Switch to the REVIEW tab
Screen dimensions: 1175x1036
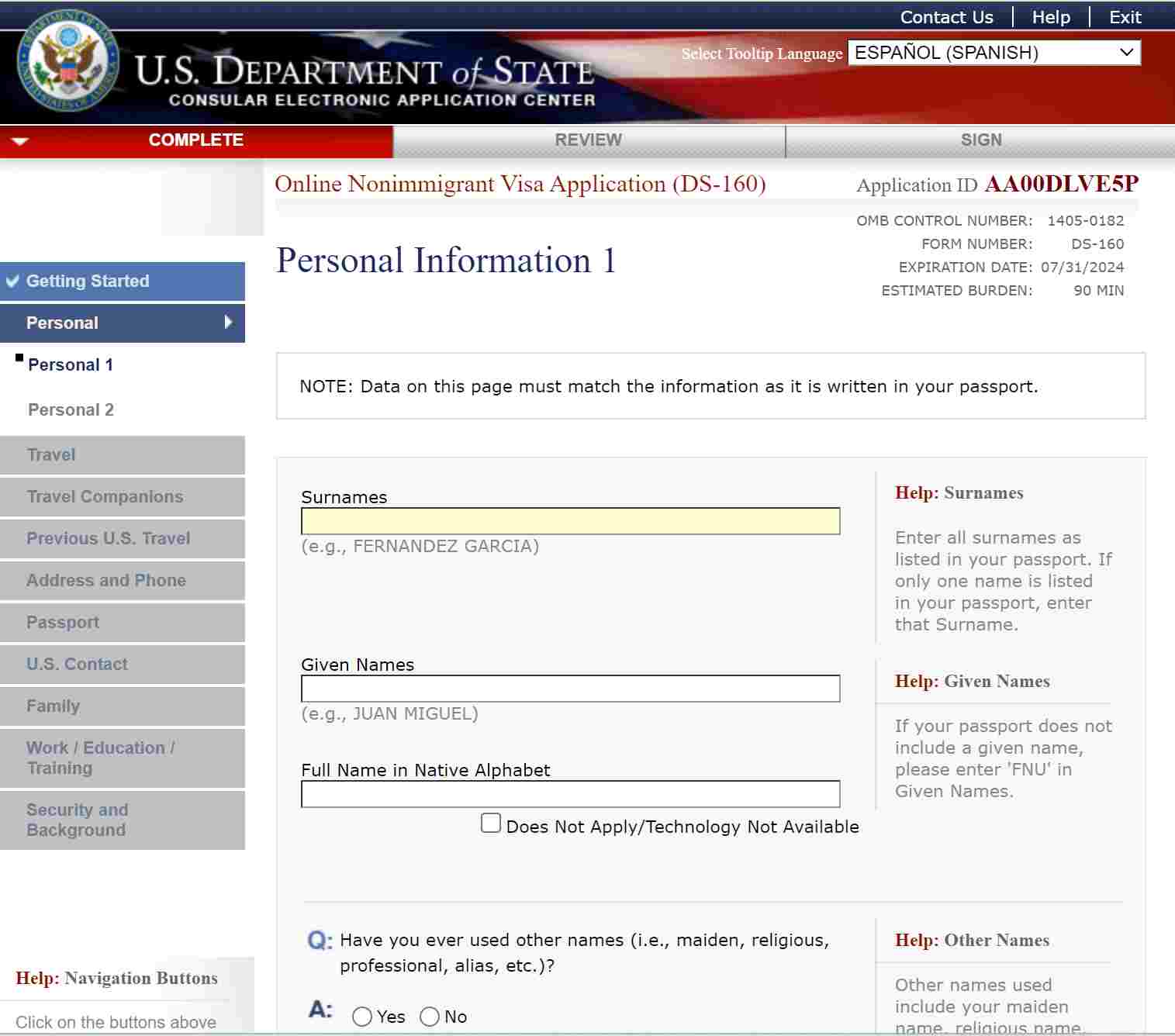(x=588, y=140)
